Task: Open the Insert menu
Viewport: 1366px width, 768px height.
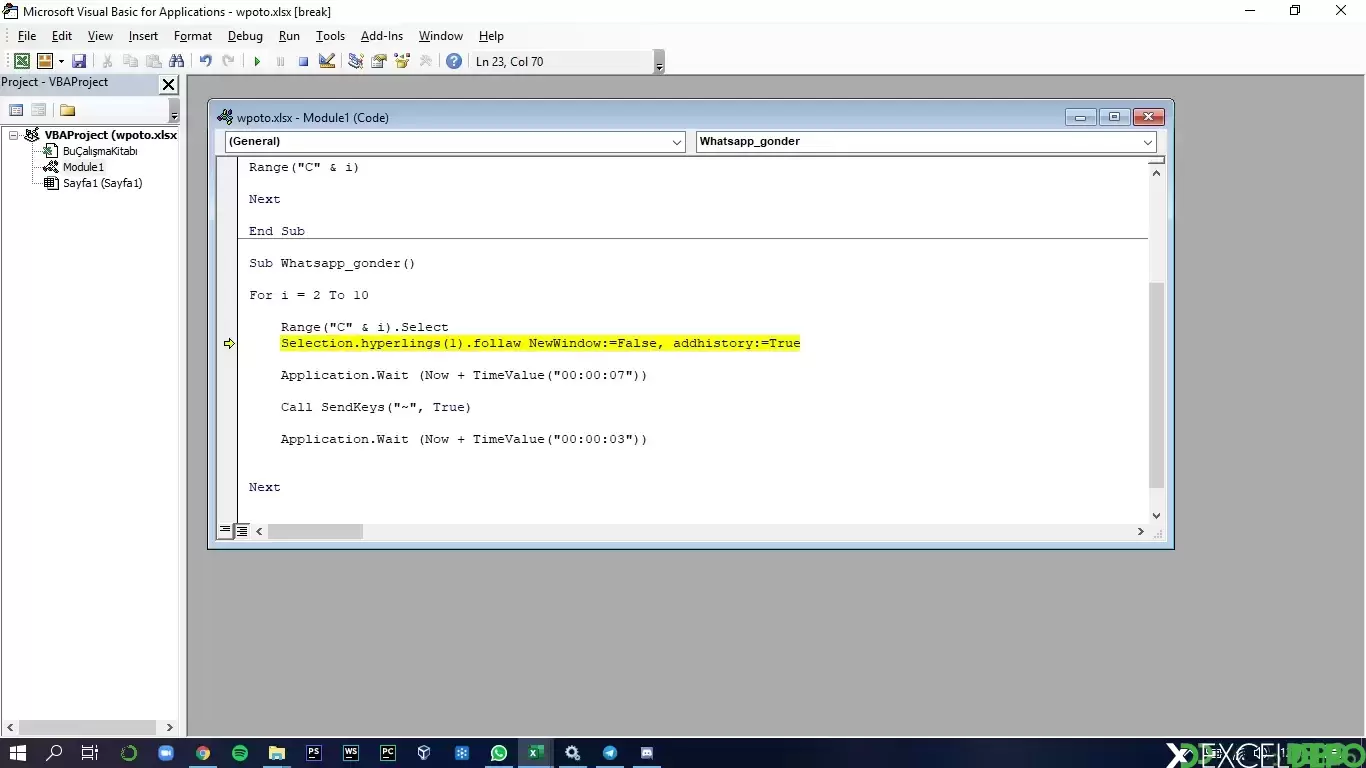Action: tap(143, 36)
